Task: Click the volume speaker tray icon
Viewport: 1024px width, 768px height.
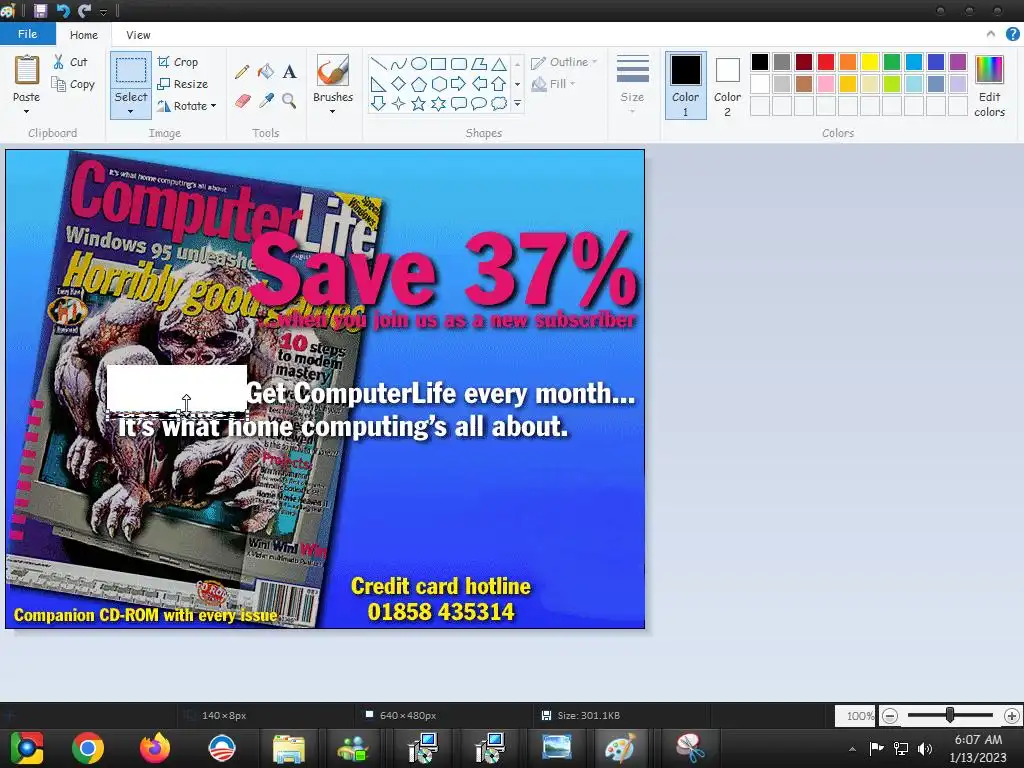Action: click(x=925, y=748)
